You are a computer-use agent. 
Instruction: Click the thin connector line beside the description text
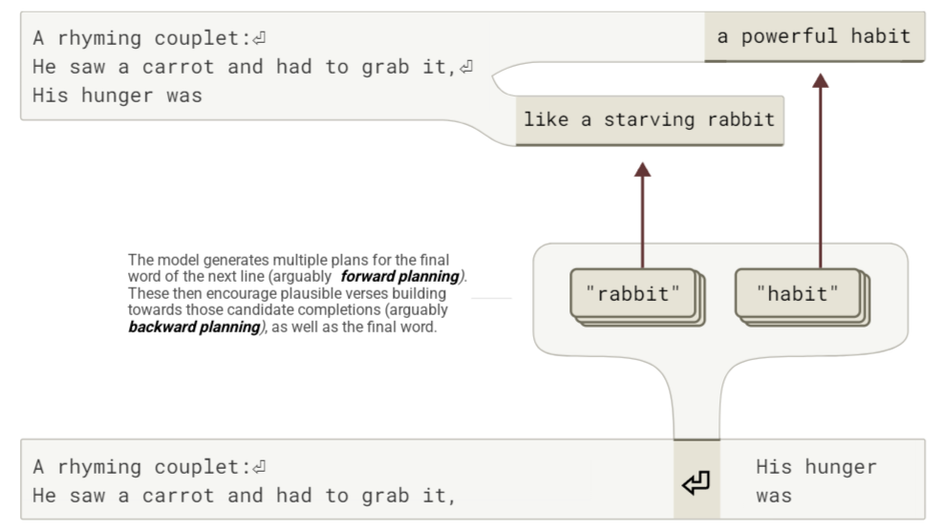[491, 298]
